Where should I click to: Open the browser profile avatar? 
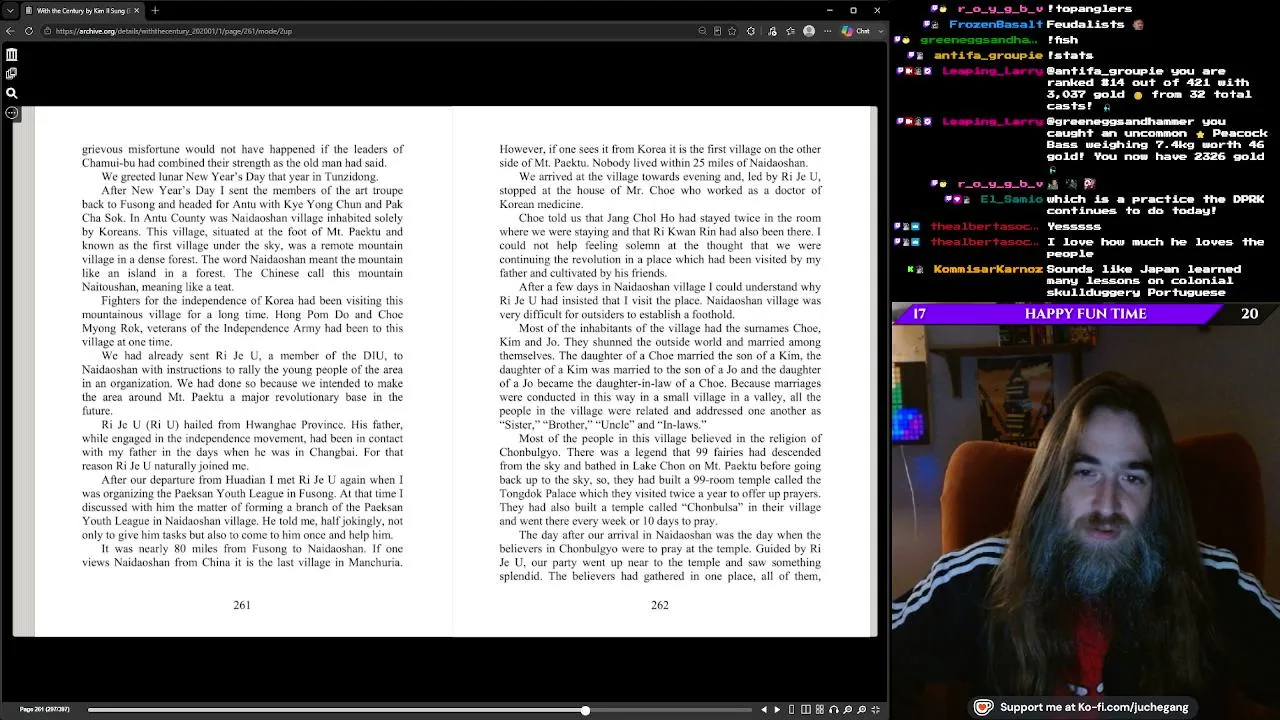(x=809, y=31)
